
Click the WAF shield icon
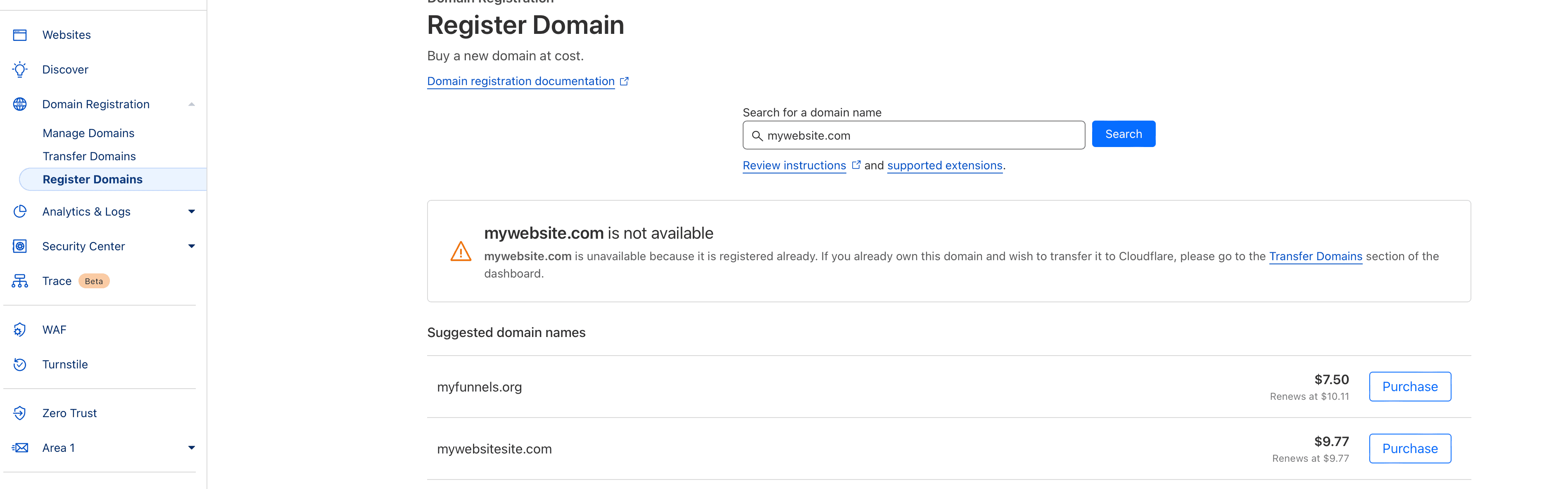pos(20,330)
